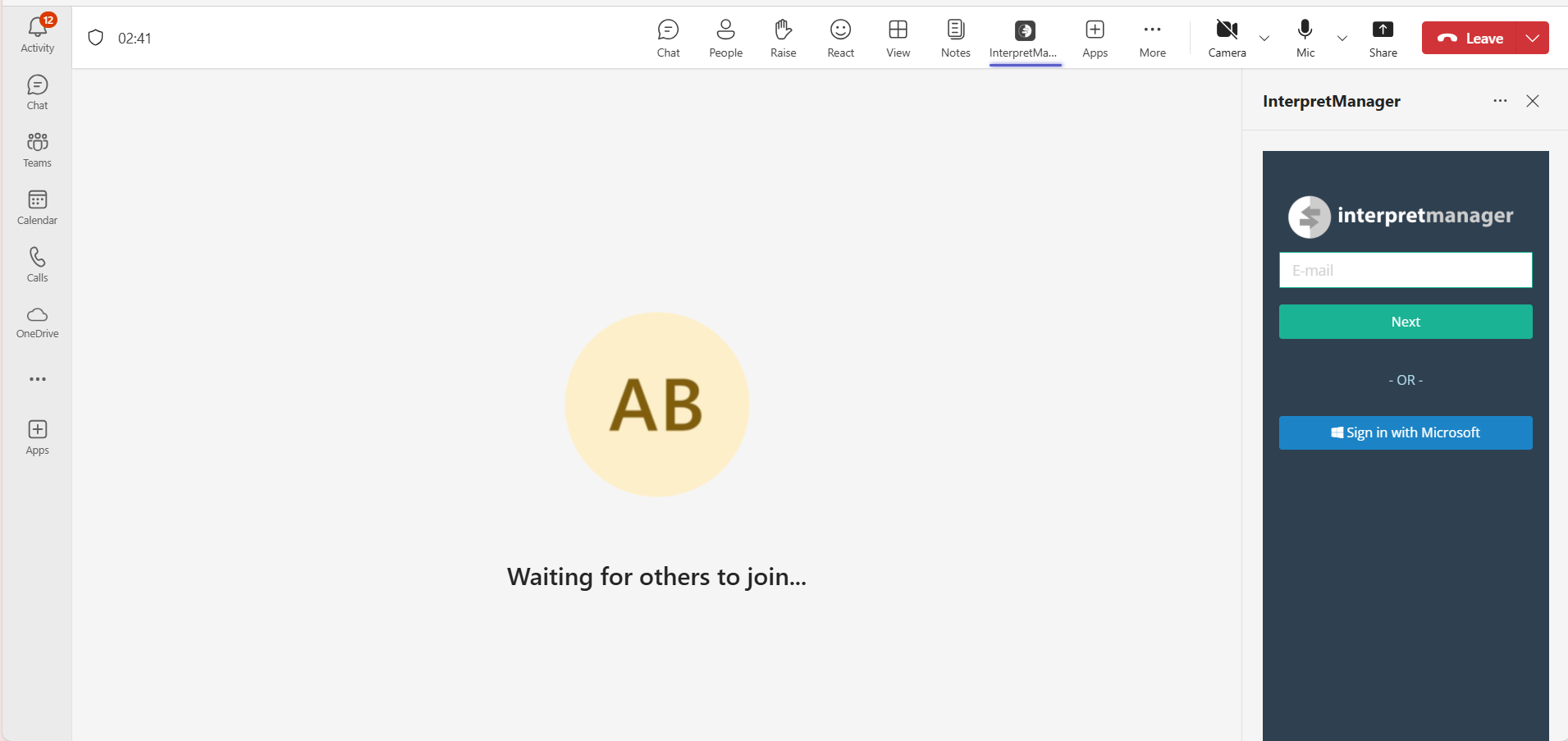Open the View layout options
The height and width of the screenshot is (741, 1568).
898,39
